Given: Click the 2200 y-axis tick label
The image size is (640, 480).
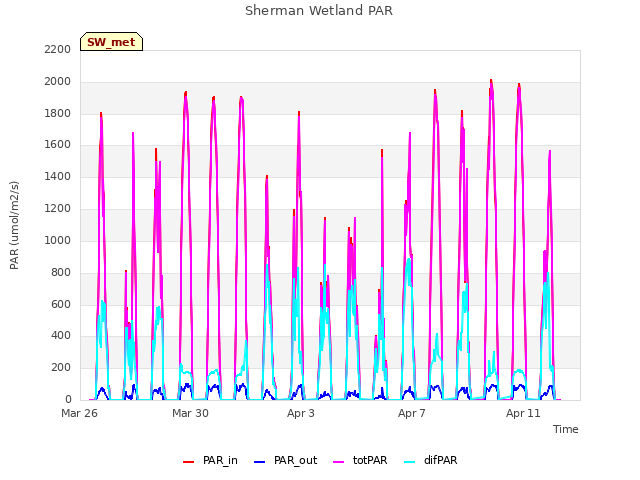Looking at the screenshot, I should (x=58, y=49).
